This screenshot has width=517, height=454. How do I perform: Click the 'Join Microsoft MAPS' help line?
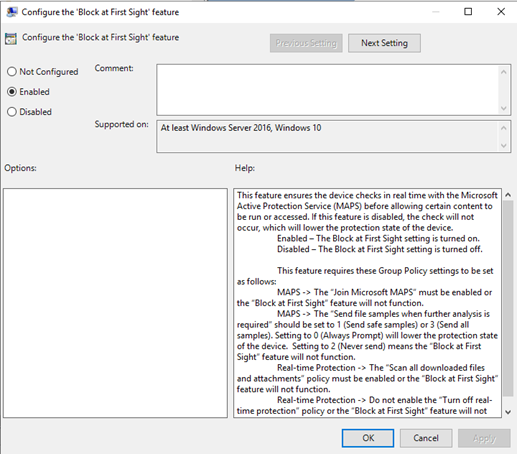384,292
